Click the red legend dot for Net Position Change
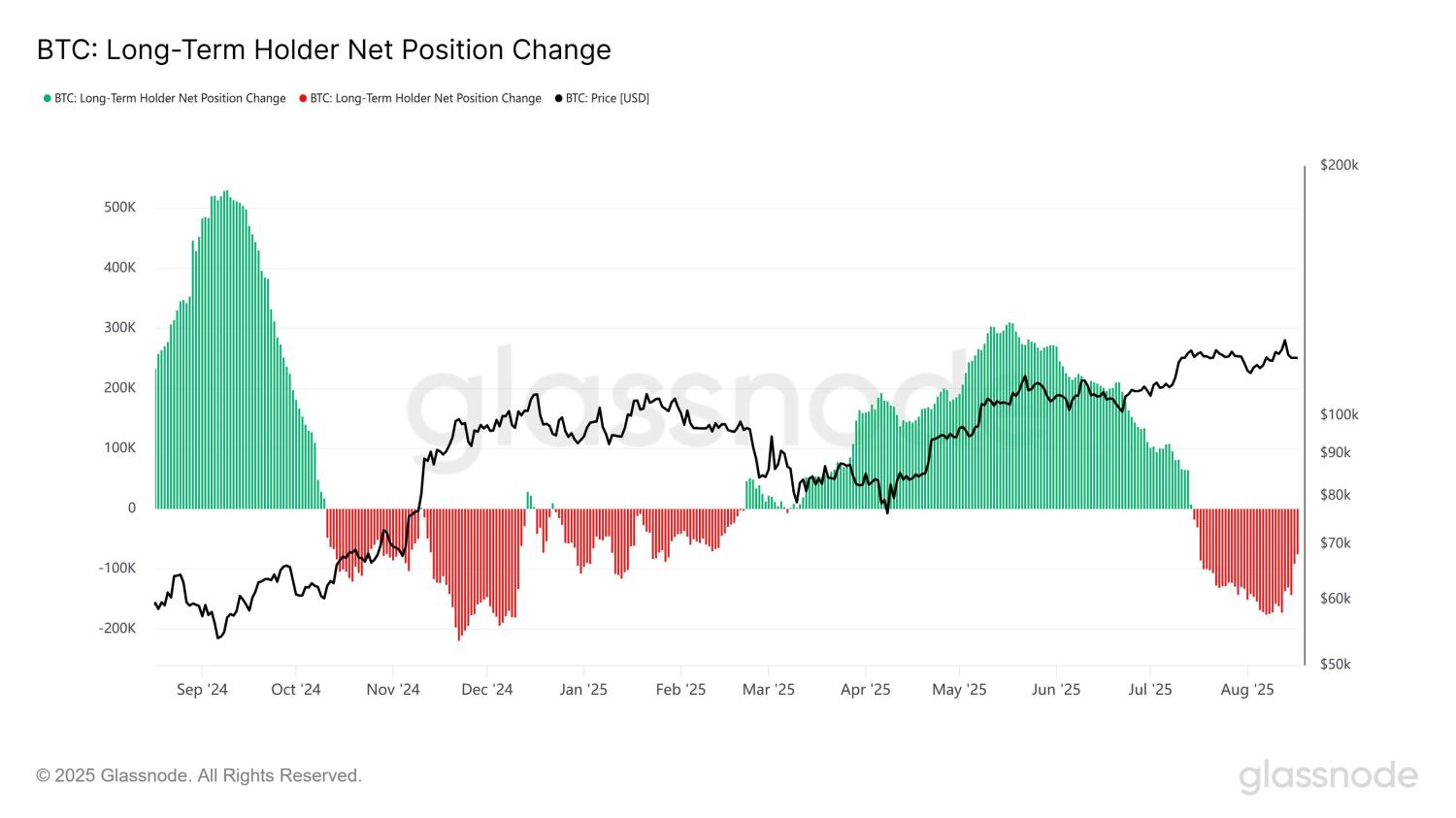 [x=303, y=98]
